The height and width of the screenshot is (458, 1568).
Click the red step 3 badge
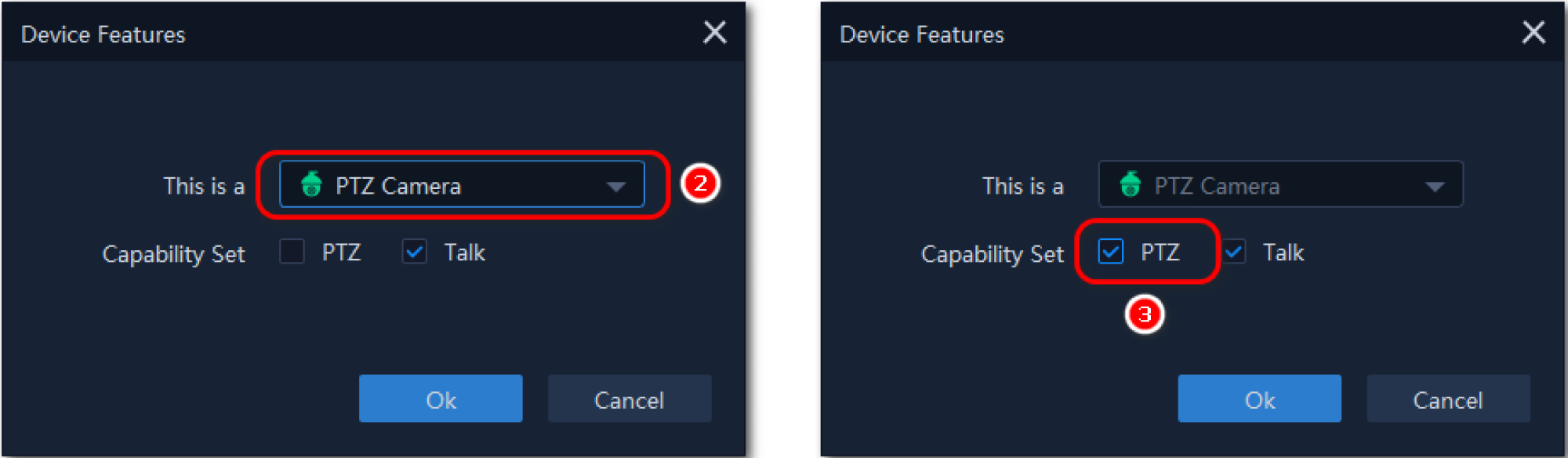click(x=1144, y=314)
